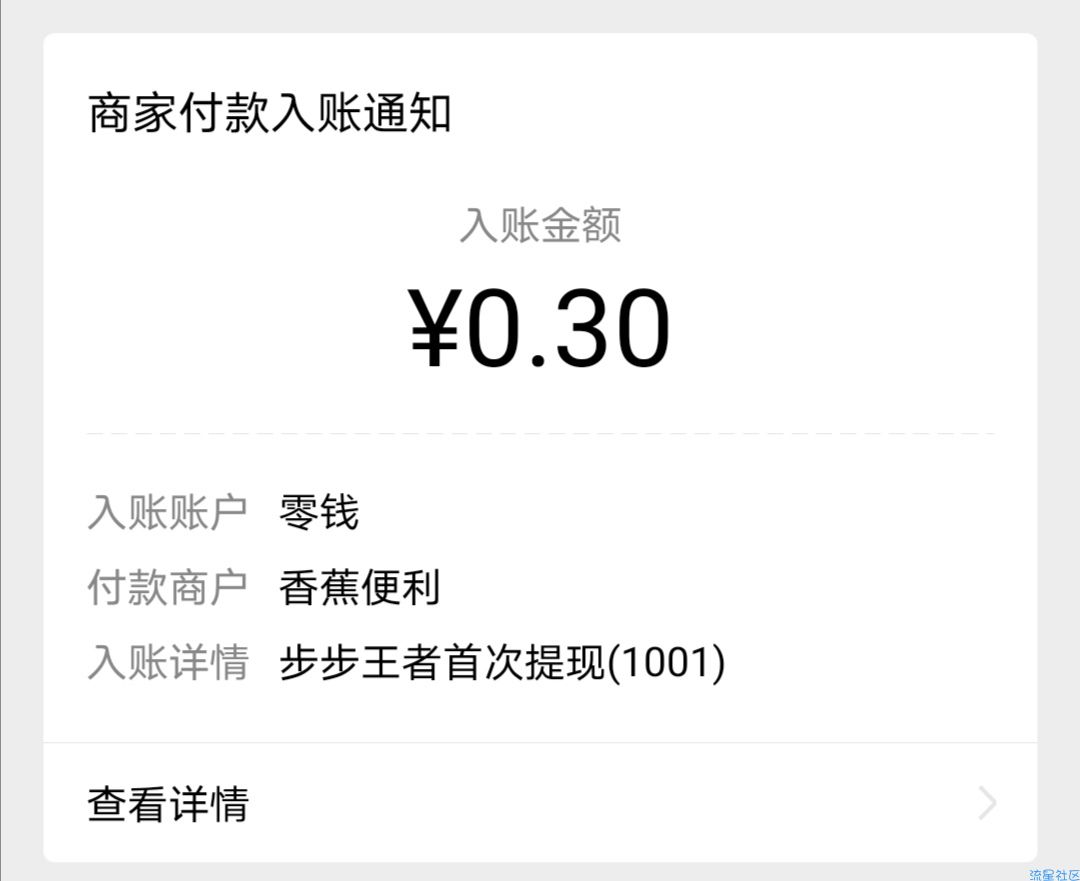Viewport: 1080px width, 881px height.
Task: Click the 香蕉便利 merchant name
Action: [x=359, y=587]
